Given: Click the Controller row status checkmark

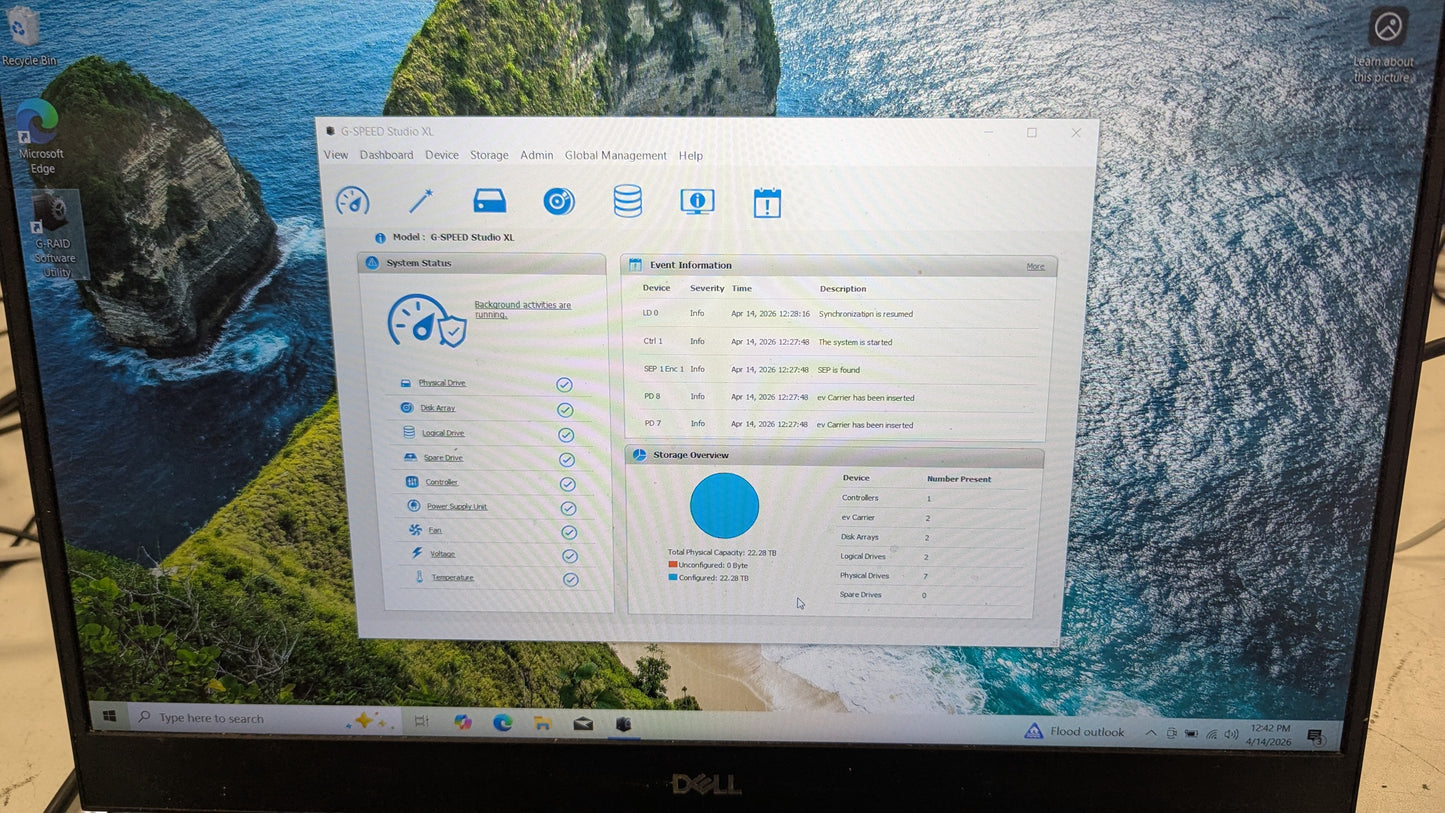Looking at the screenshot, I should pos(568,484).
